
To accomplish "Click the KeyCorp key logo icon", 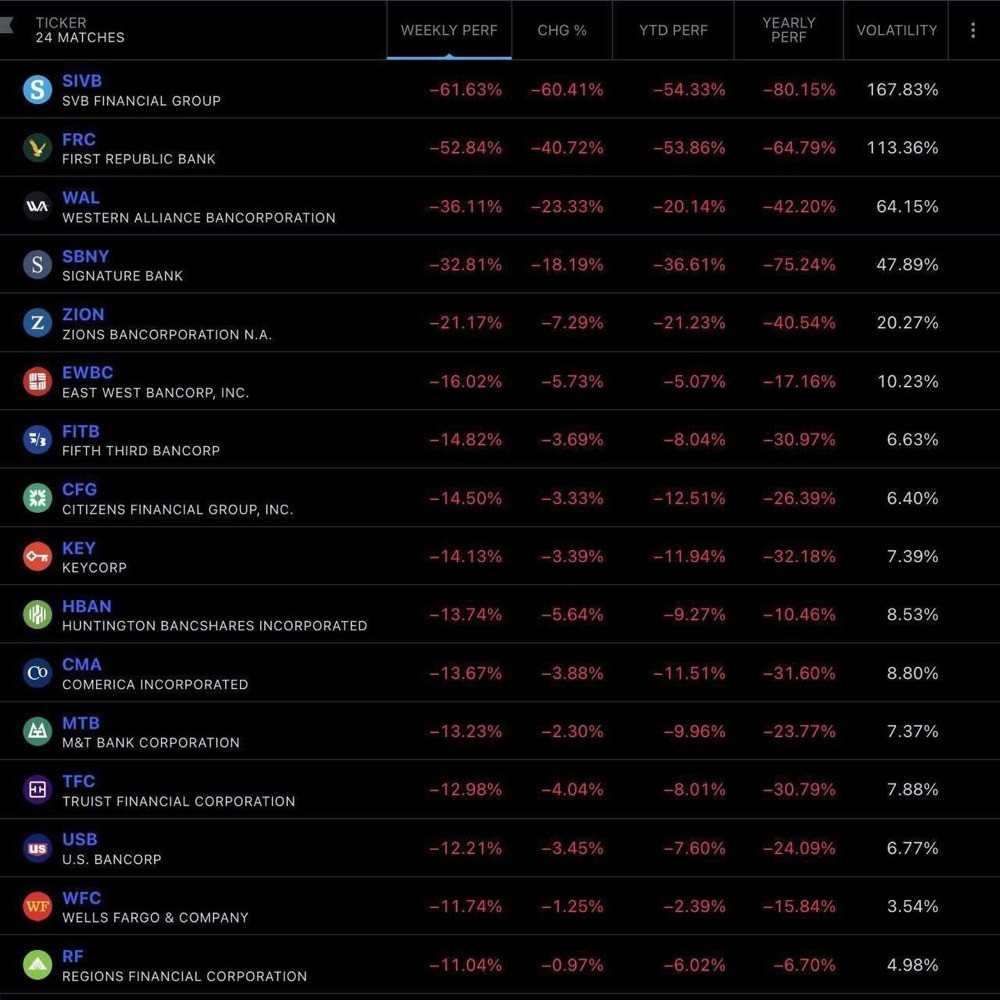I will (38, 556).
